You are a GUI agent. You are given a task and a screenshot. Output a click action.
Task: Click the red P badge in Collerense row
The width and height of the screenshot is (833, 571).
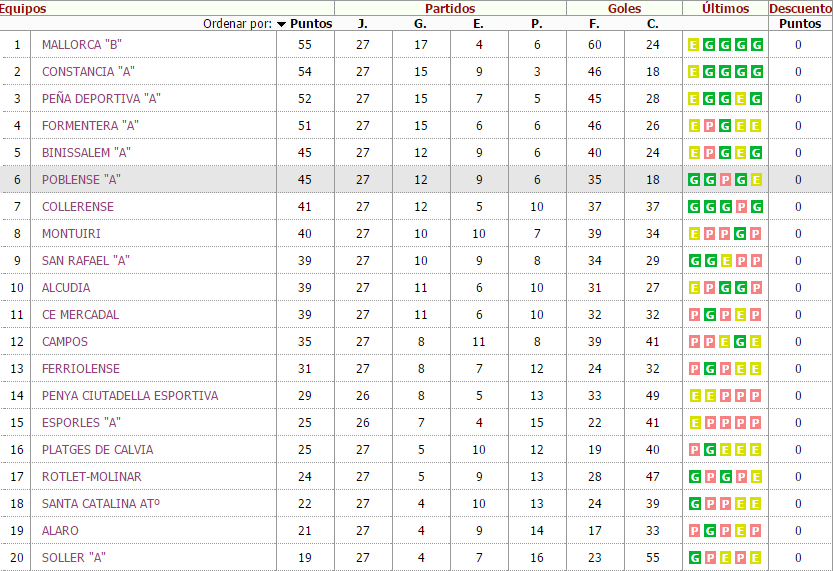click(741, 207)
